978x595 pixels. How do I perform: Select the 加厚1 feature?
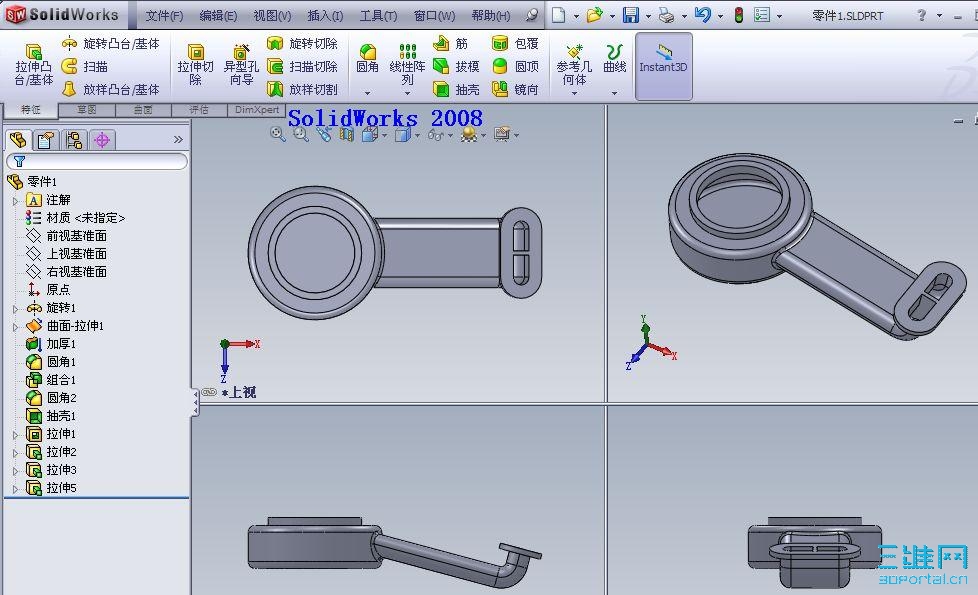click(x=51, y=344)
